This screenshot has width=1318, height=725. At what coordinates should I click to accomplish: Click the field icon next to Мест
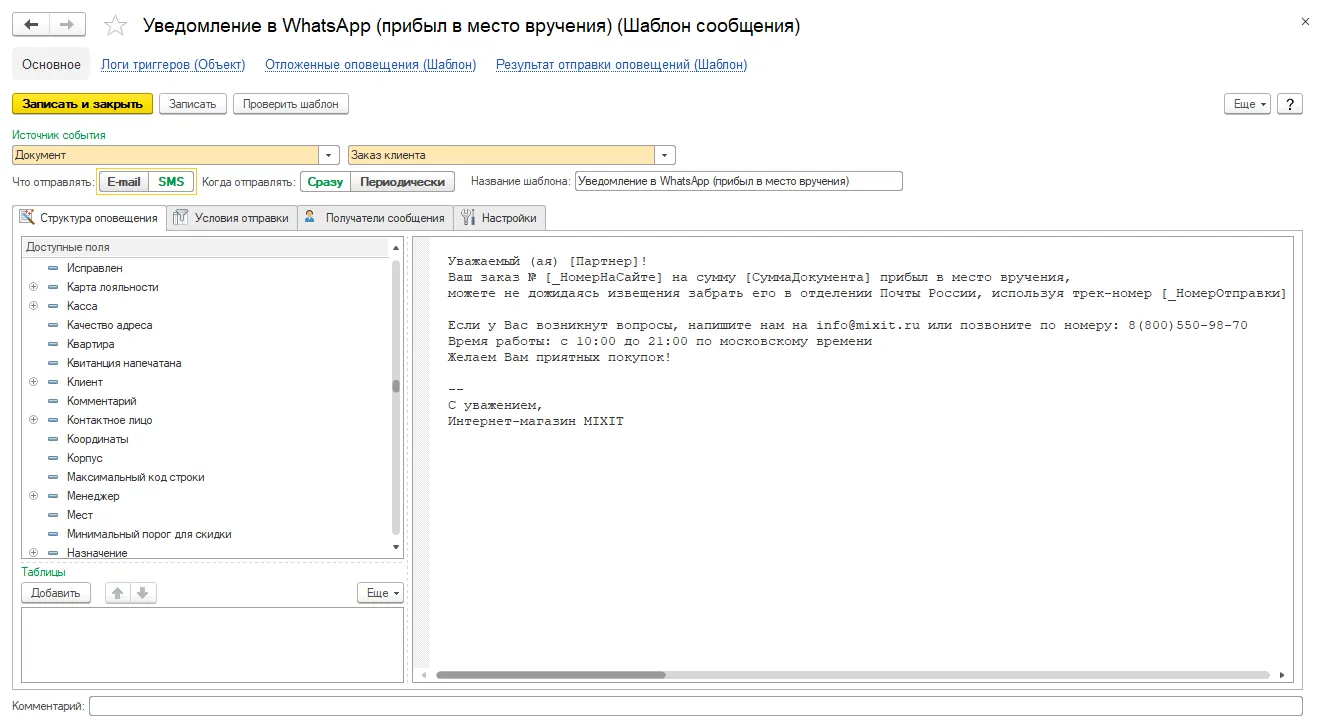pyautogui.click(x=53, y=515)
